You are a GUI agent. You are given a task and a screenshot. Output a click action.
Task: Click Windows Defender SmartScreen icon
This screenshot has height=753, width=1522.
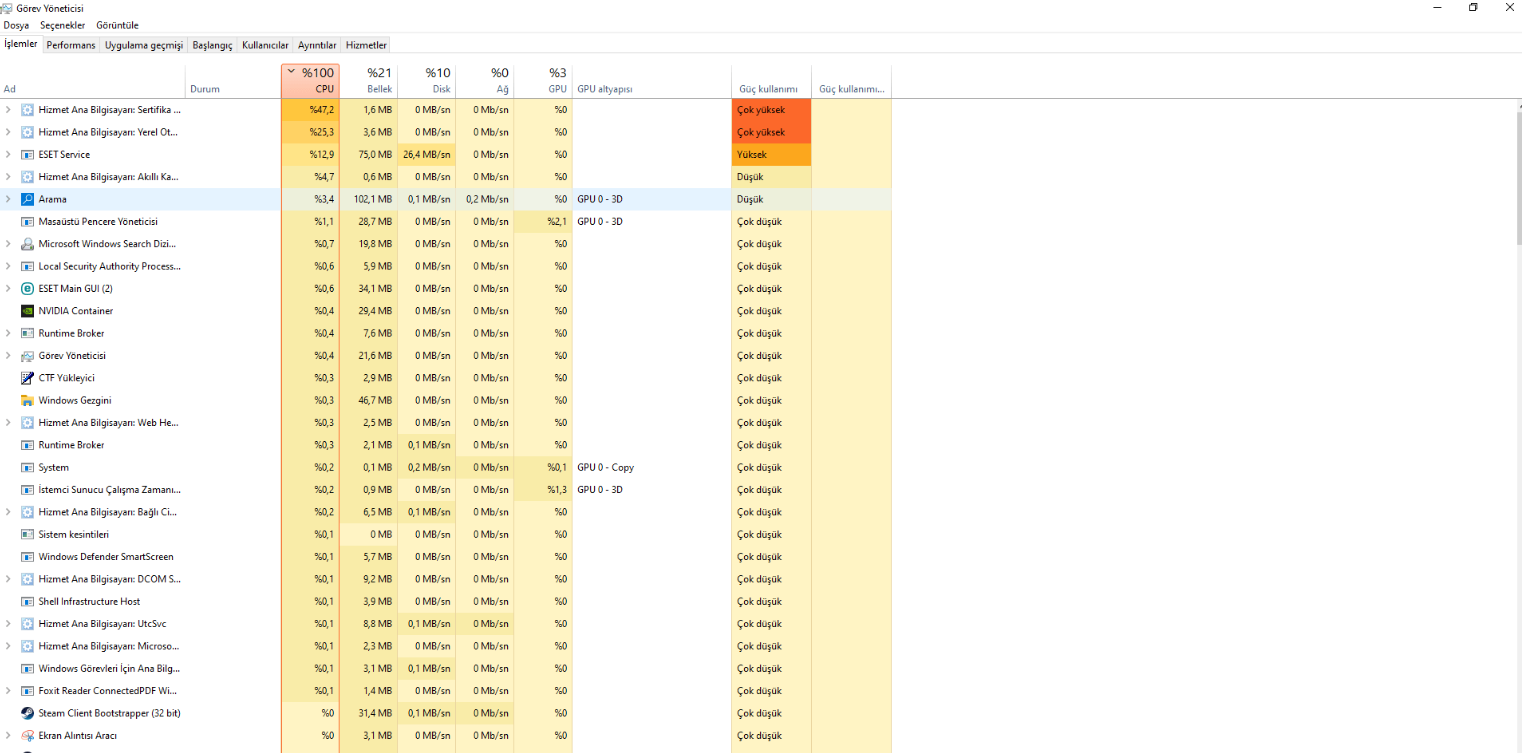click(x=27, y=557)
